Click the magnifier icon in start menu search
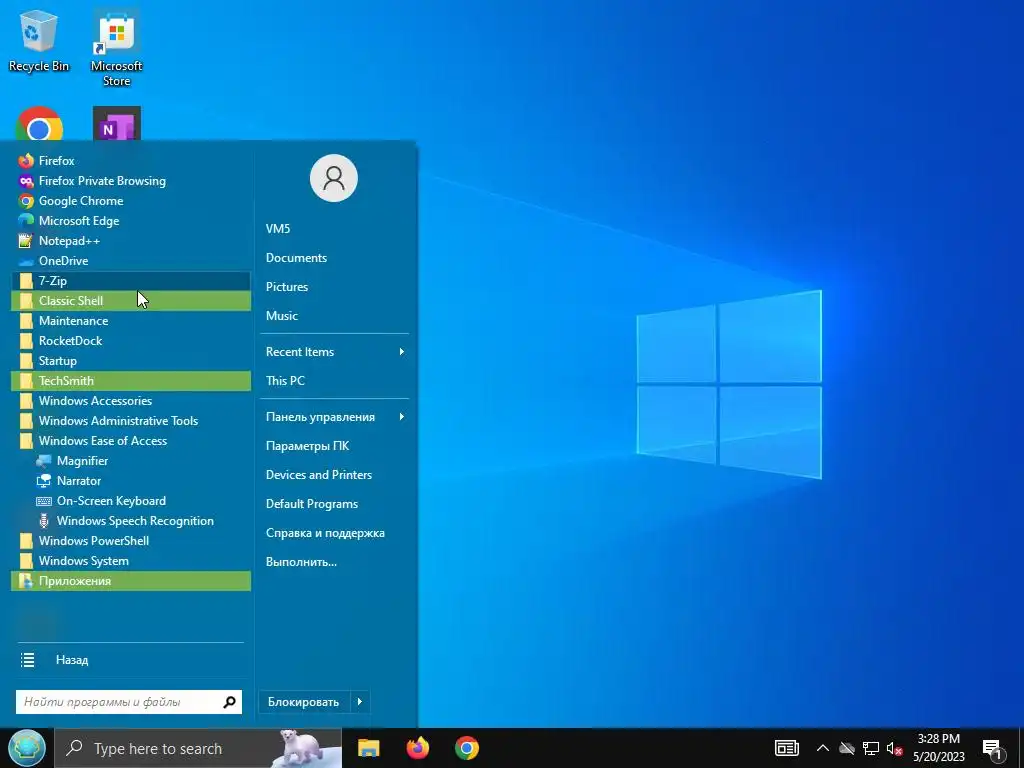 coord(229,702)
